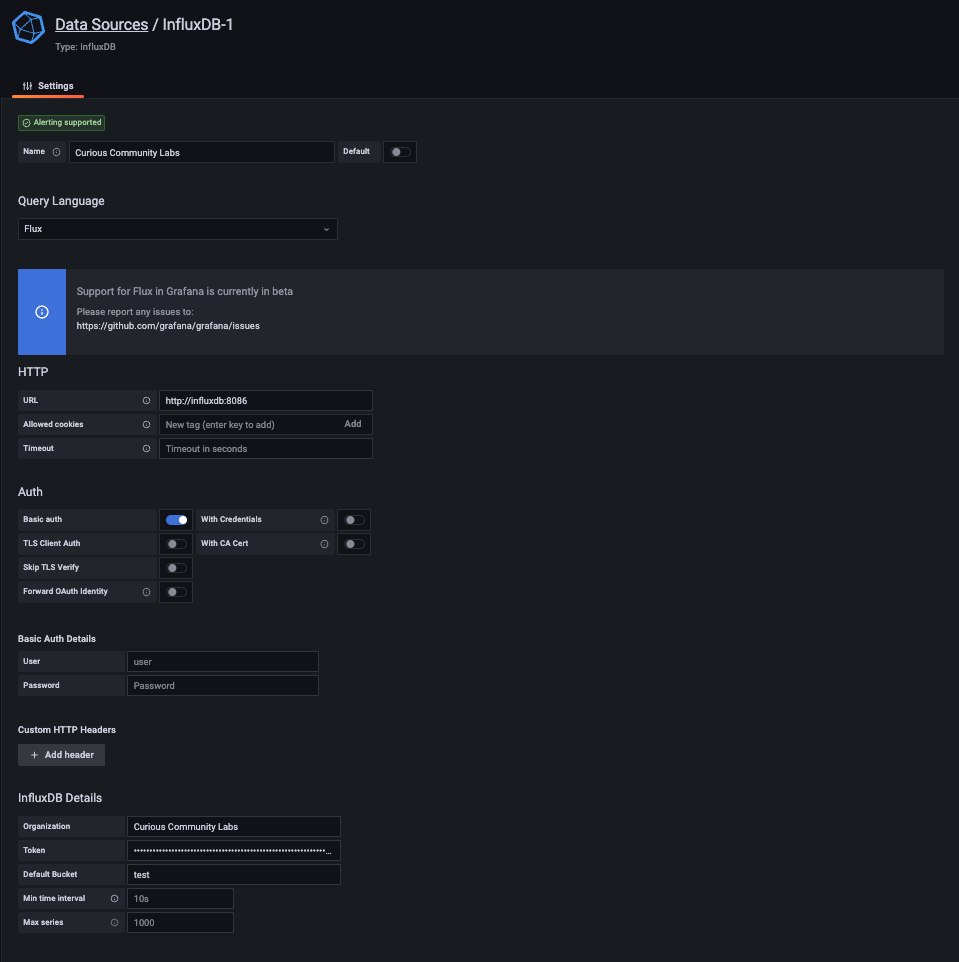Image resolution: width=959 pixels, height=962 pixels.
Task: Open the Grafana GitHub issues link
Action: tap(168, 326)
